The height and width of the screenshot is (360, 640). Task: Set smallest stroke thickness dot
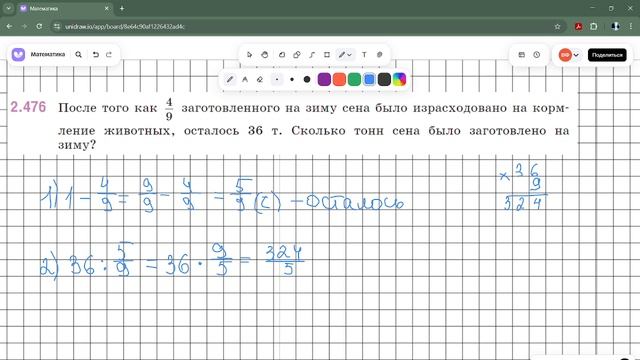click(x=277, y=80)
